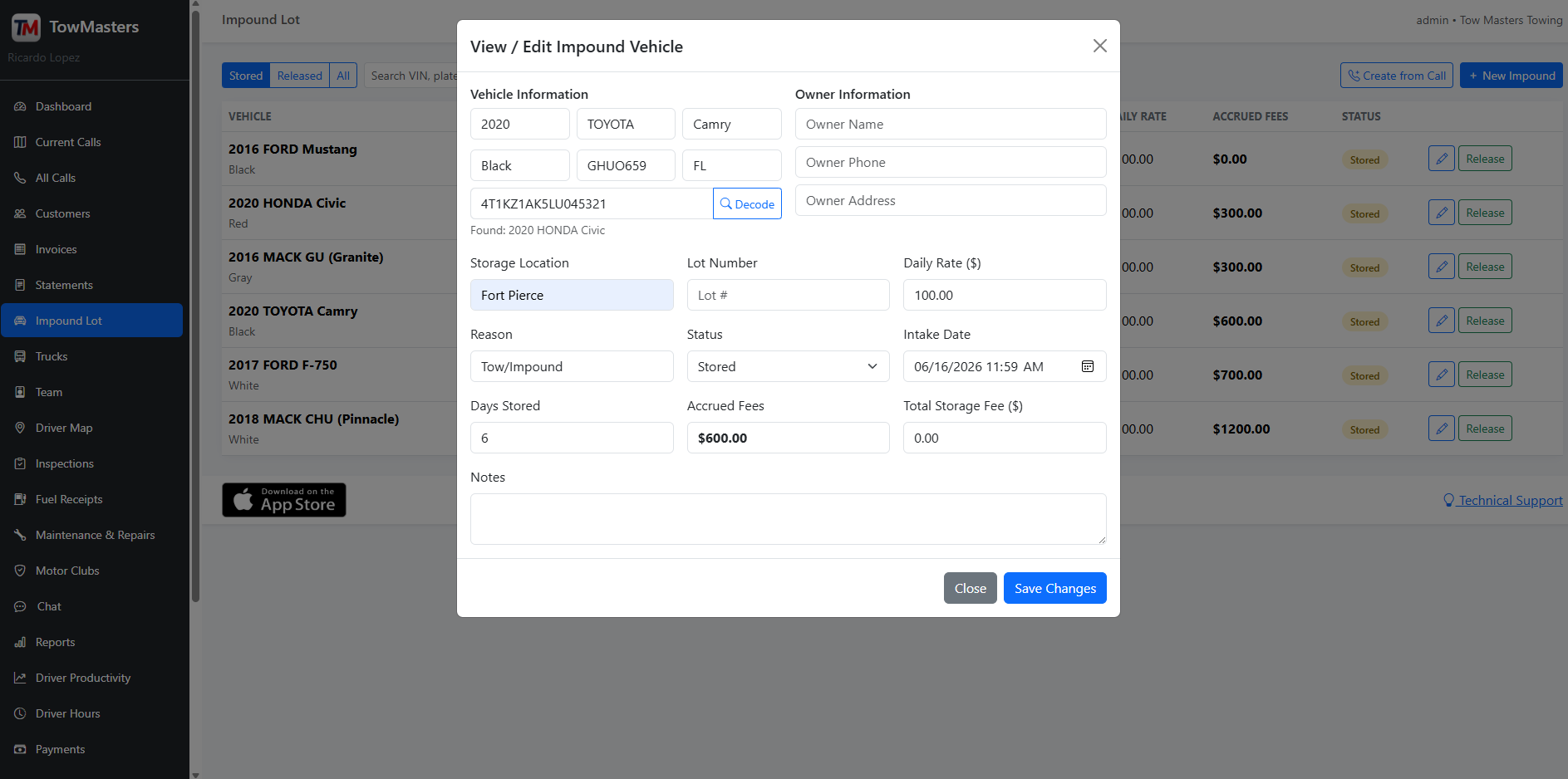1568x779 pixels.
Task: Show All vehicles tab
Action: pos(343,76)
